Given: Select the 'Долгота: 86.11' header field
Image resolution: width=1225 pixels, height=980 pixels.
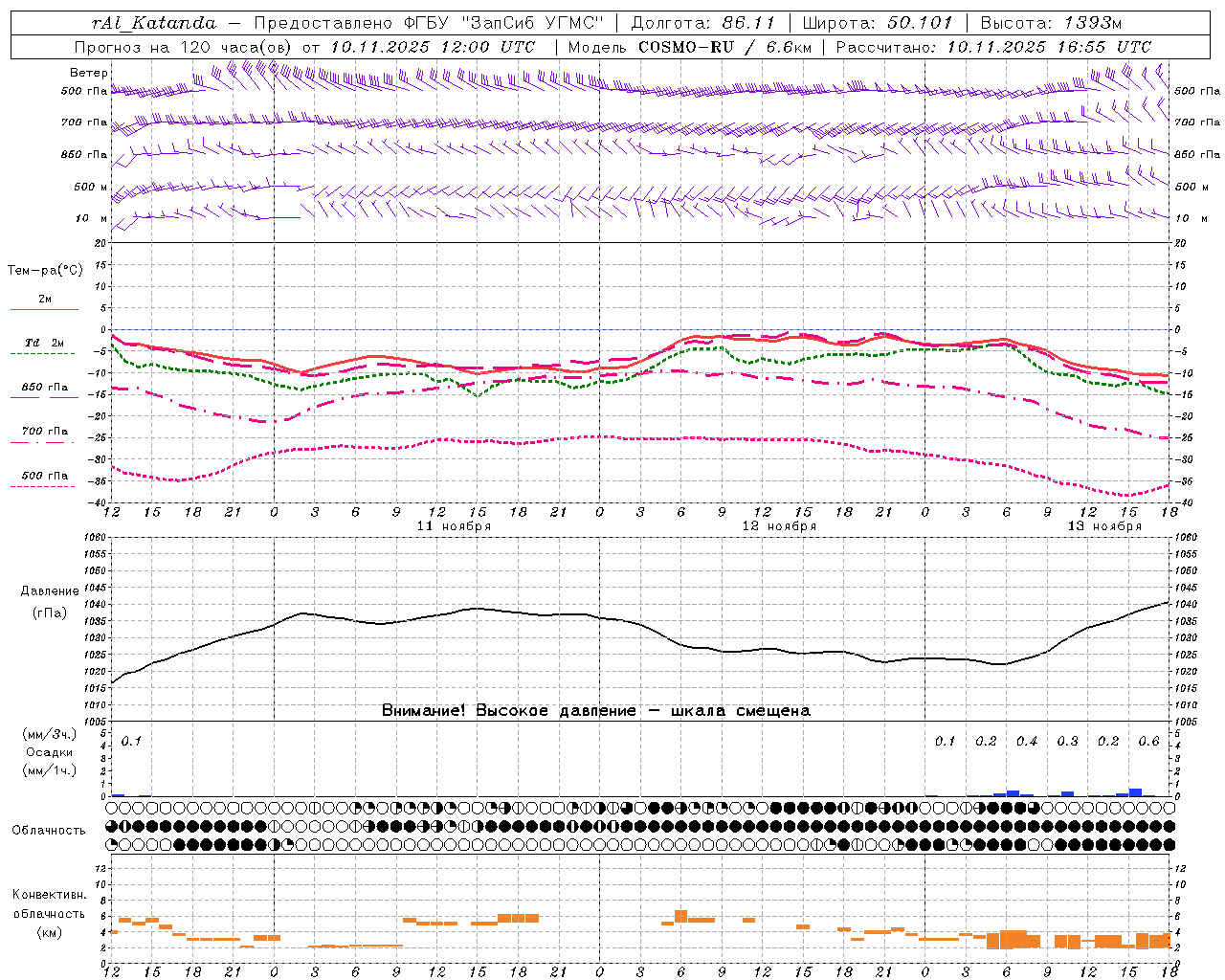Looking at the screenshot, I should click(703, 23).
